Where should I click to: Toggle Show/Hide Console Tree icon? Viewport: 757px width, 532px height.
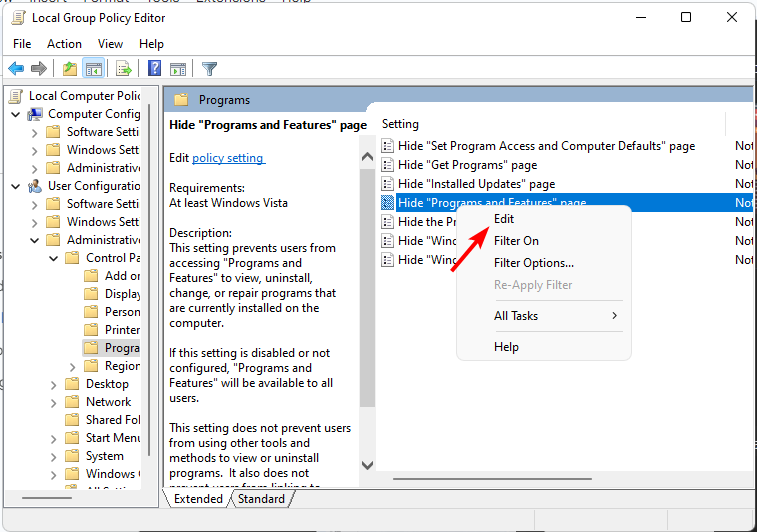coord(94,69)
